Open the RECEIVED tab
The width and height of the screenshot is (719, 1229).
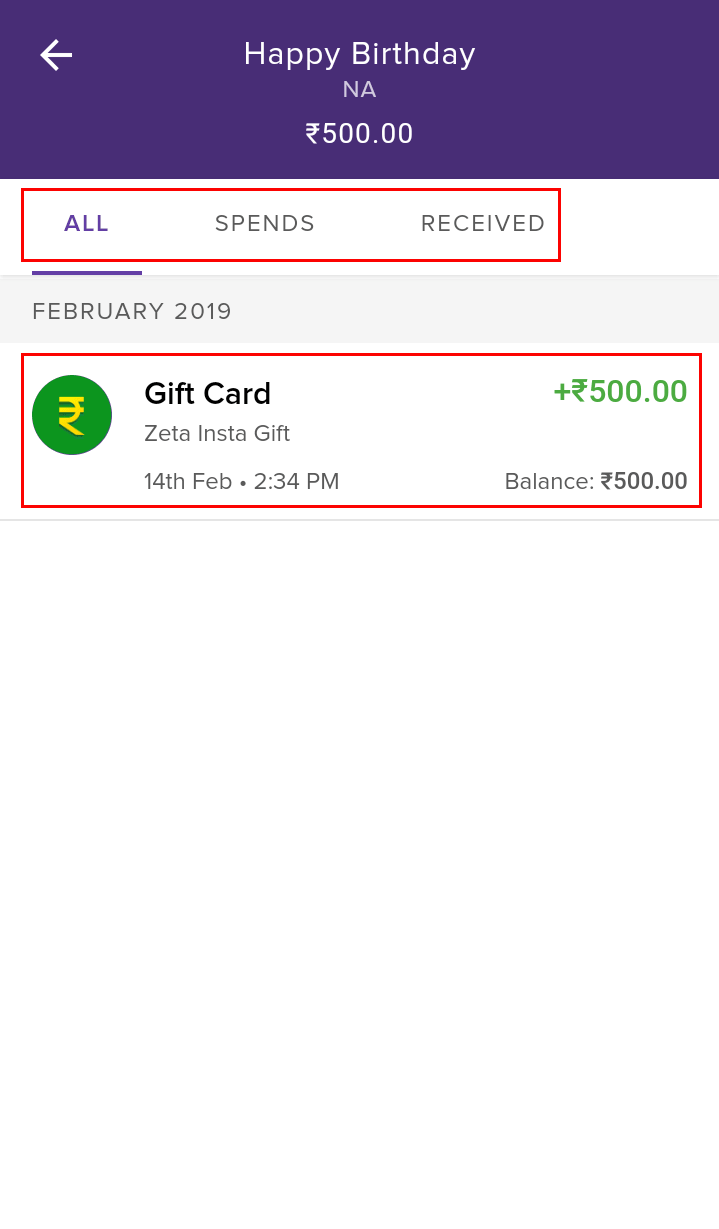coord(483,224)
